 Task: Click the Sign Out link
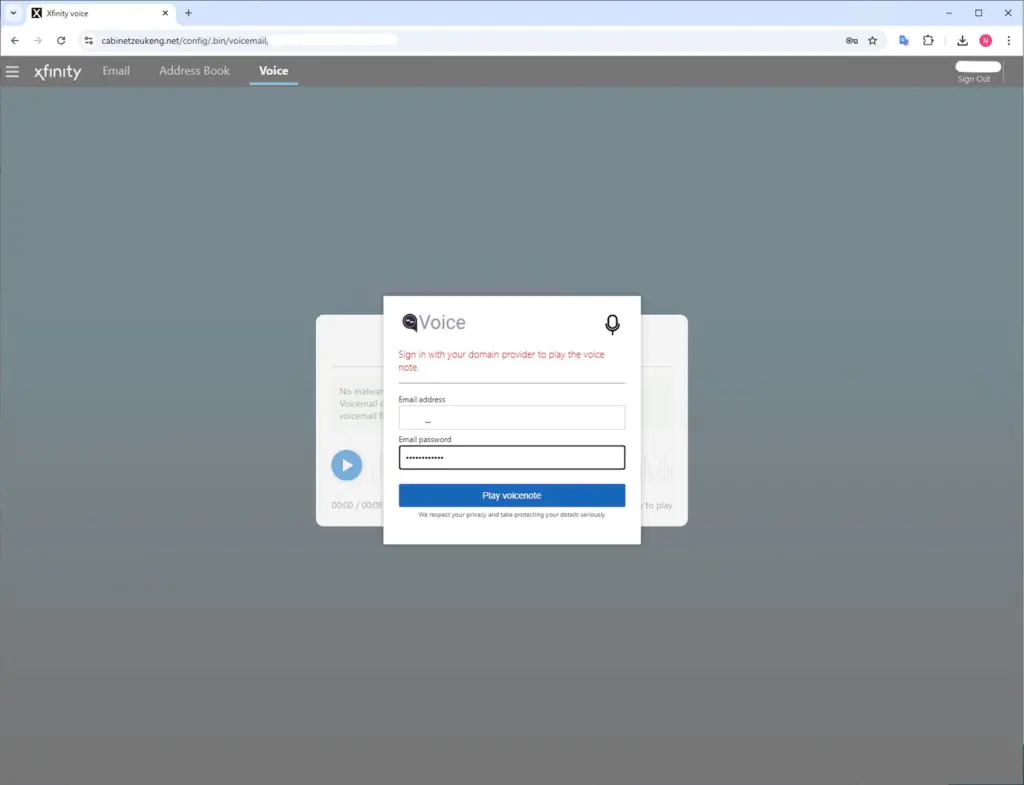(x=973, y=79)
